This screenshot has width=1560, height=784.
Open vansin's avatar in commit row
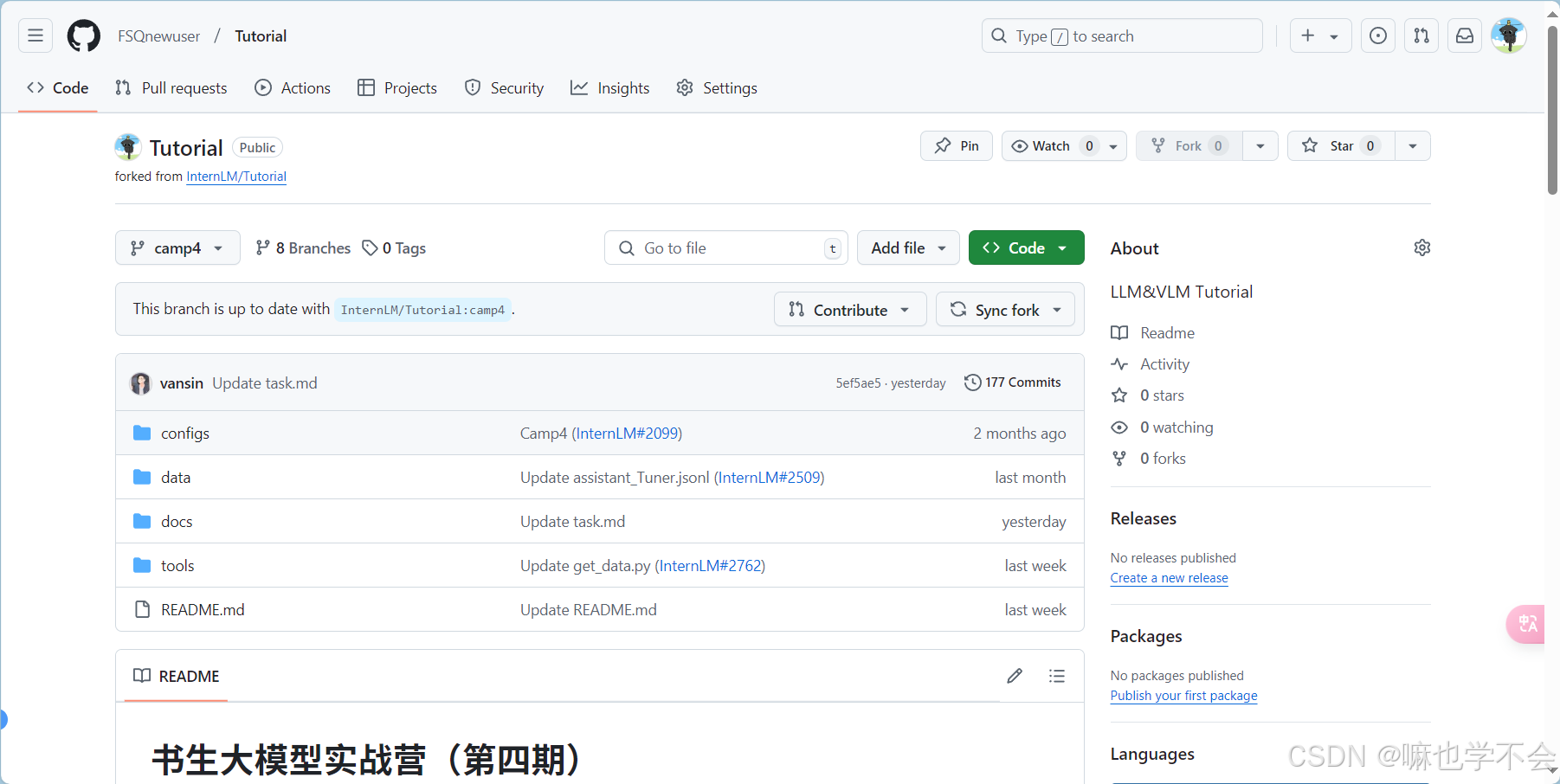tap(140, 383)
